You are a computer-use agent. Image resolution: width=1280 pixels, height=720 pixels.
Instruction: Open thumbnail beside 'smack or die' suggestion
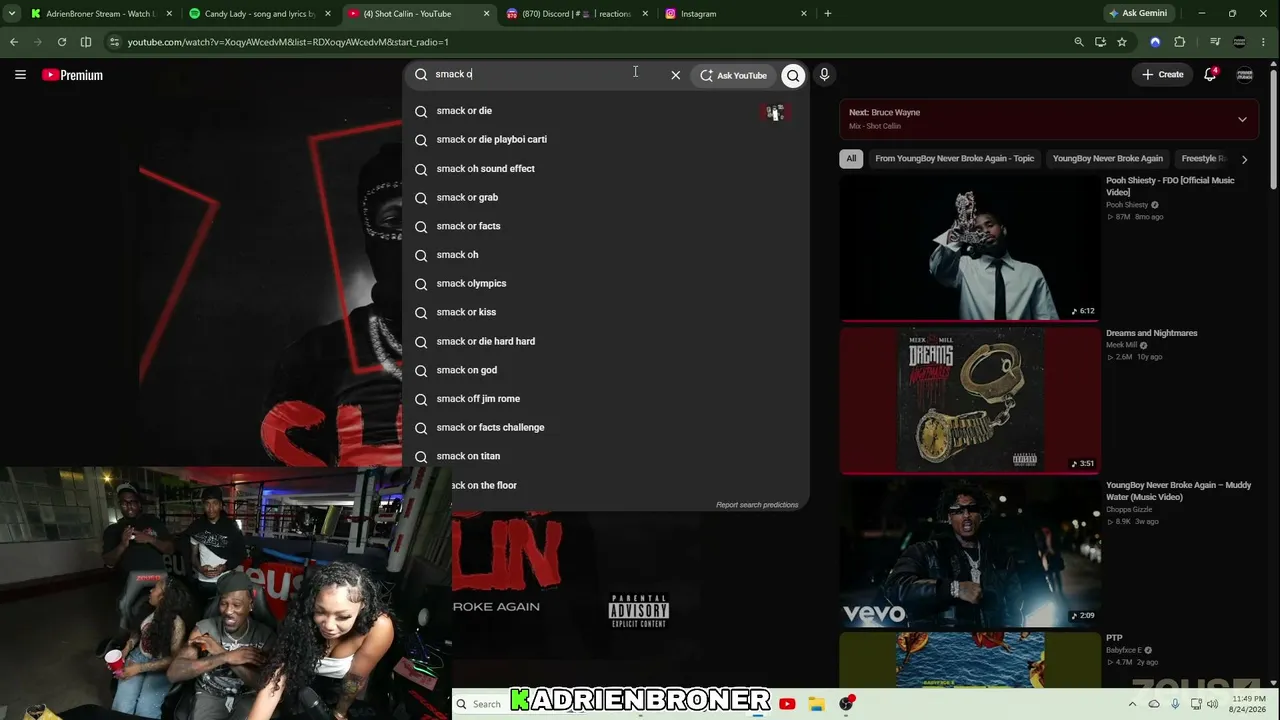tap(775, 112)
